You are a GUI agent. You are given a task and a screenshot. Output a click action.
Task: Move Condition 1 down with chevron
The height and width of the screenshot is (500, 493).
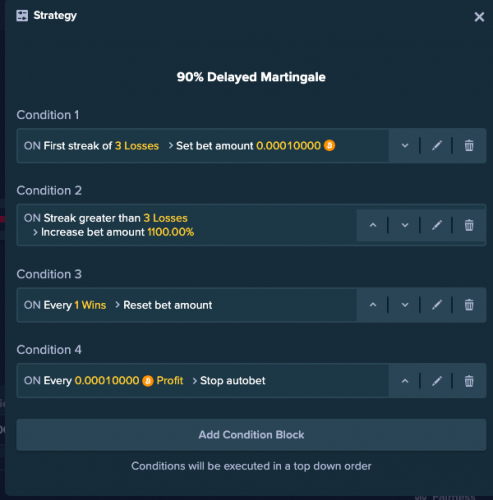[405, 146]
